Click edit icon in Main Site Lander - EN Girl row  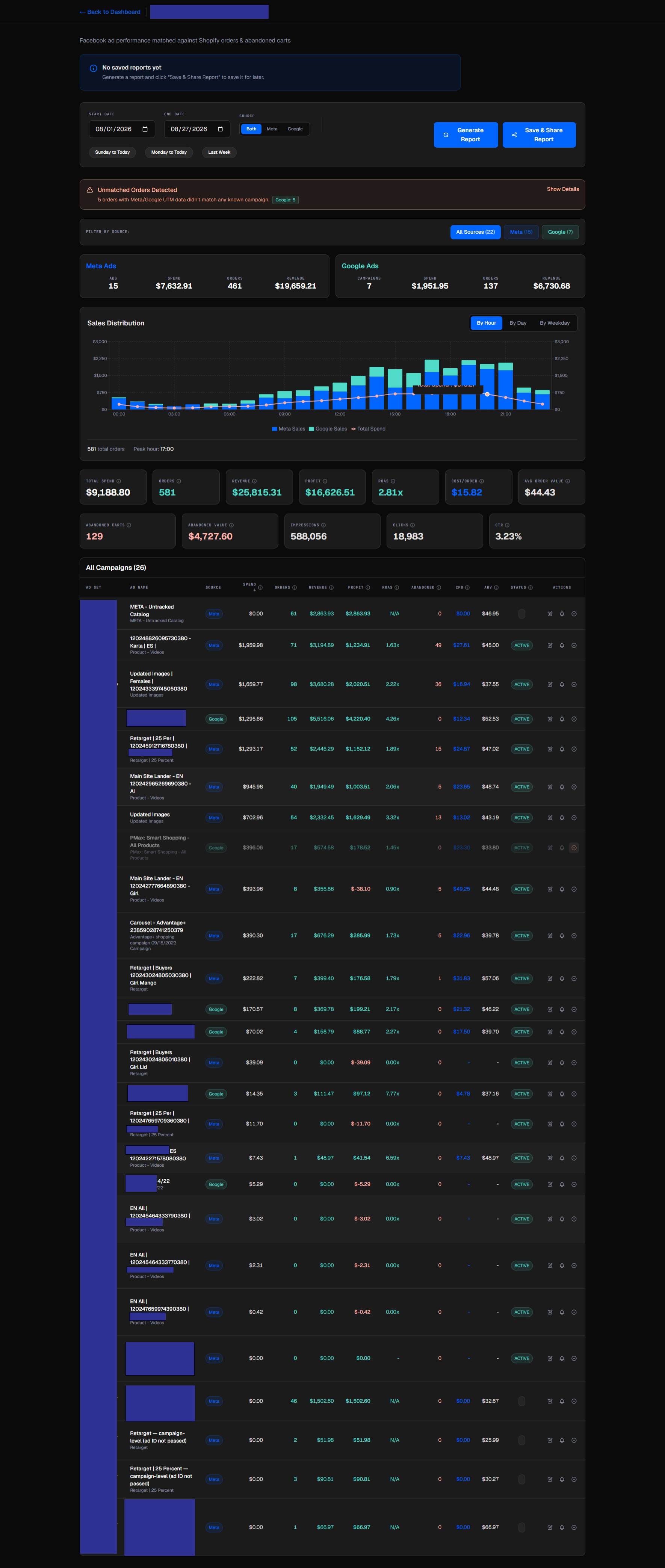550,889
